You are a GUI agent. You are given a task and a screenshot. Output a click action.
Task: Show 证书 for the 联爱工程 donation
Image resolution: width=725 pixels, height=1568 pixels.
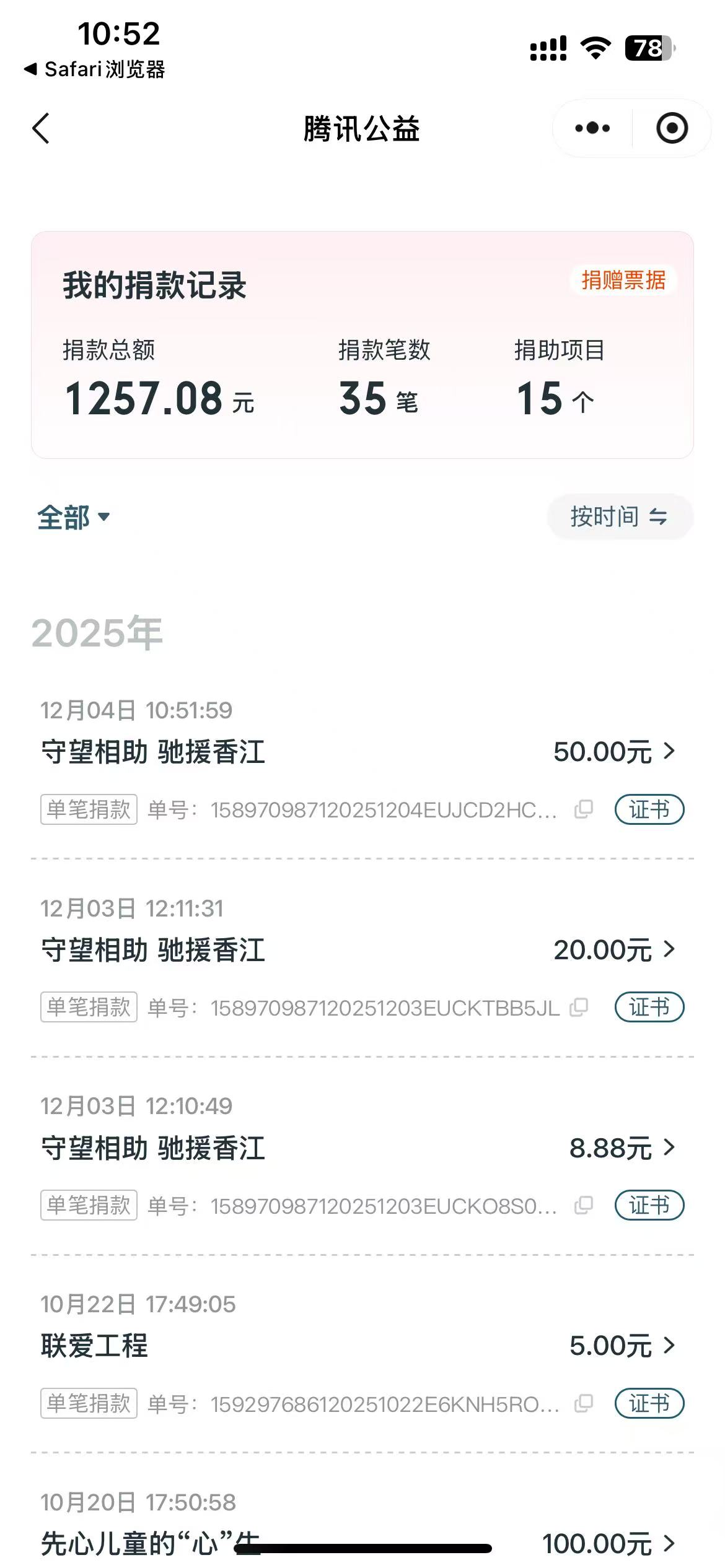pyautogui.click(x=649, y=1403)
